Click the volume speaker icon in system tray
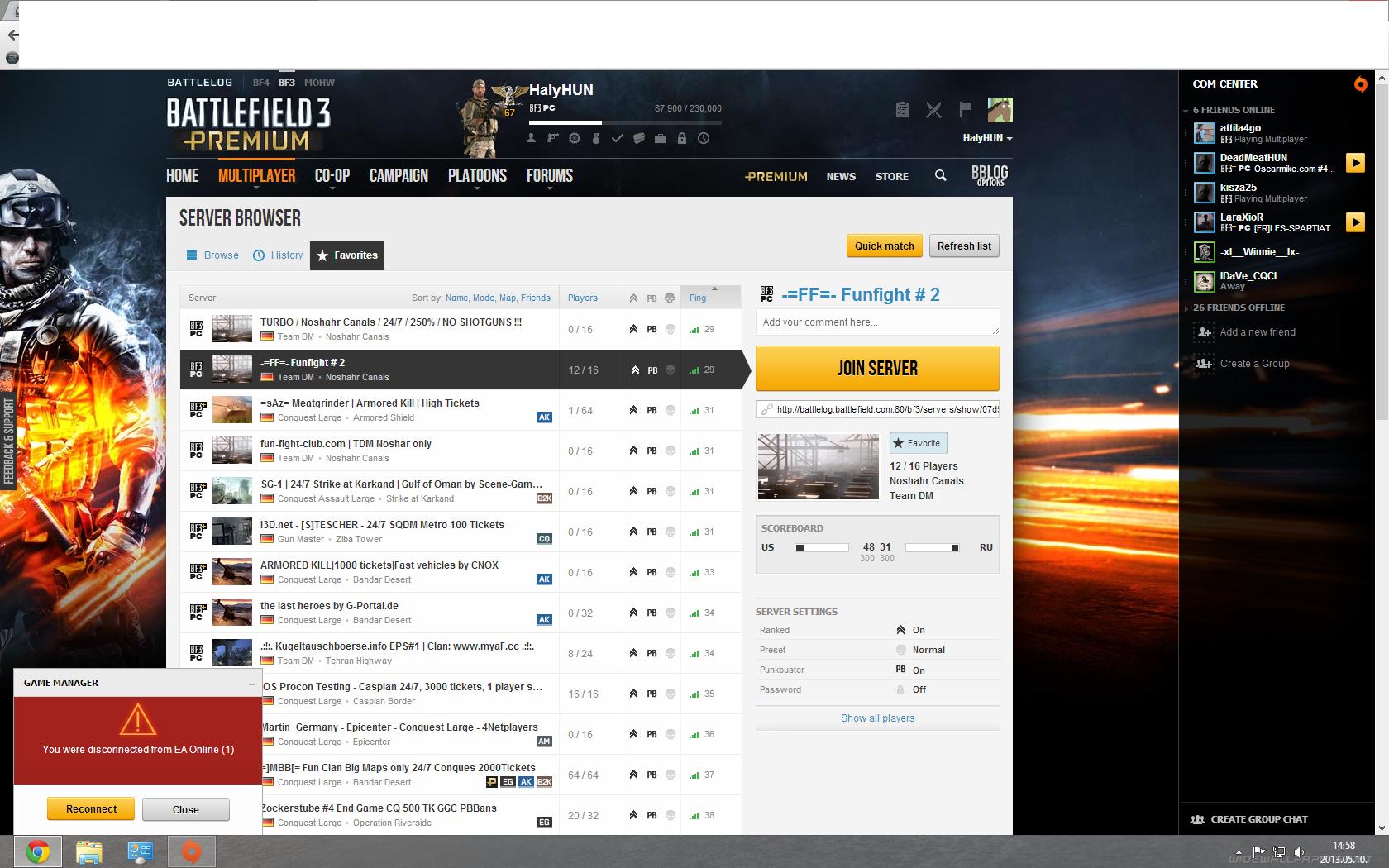The width and height of the screenshot is (1389, 868). click(x=1300, y=851)
